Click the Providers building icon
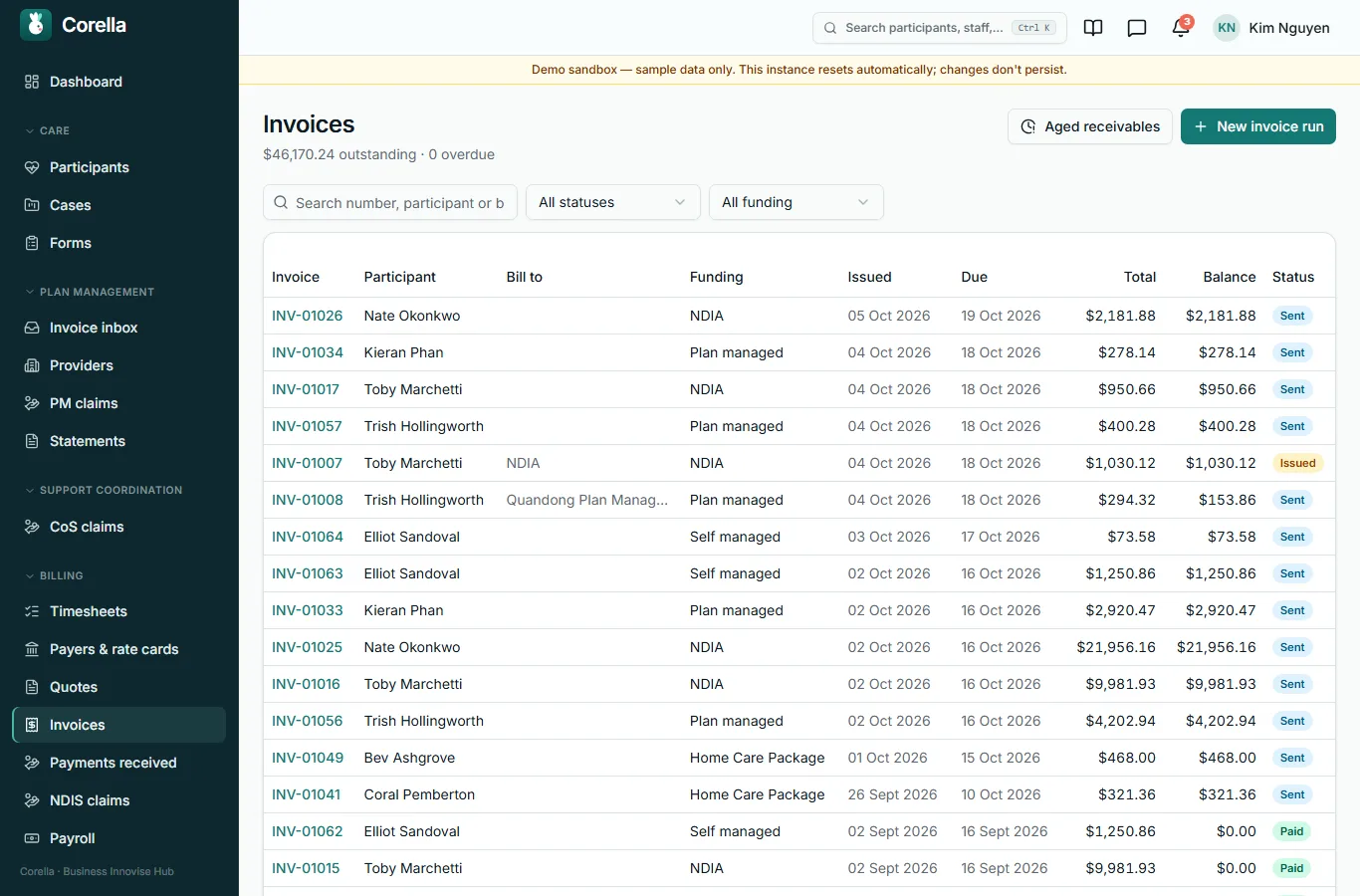 [32, 365]
